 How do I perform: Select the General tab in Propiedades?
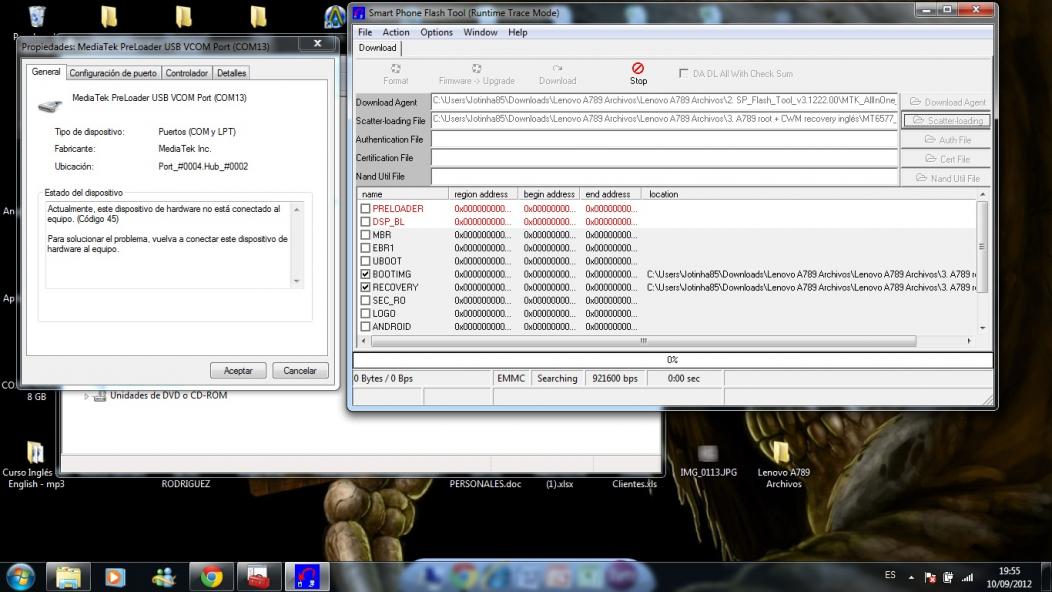tap(46, 72)
